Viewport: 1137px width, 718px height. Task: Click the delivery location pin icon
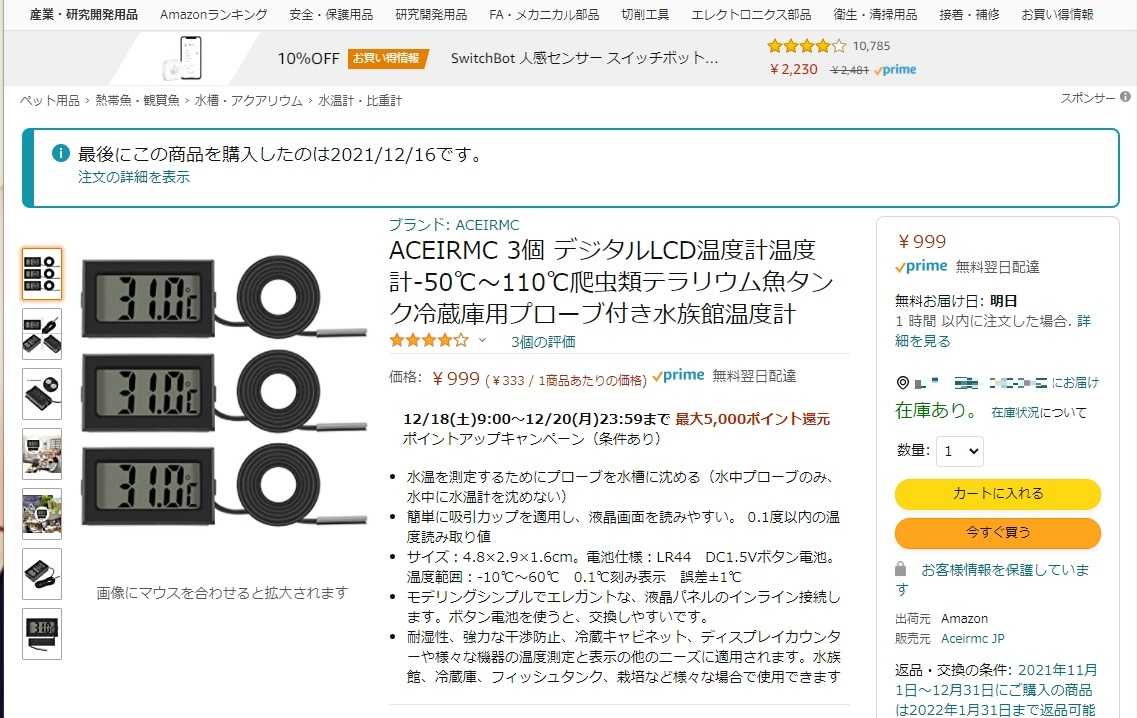[903, 382]
